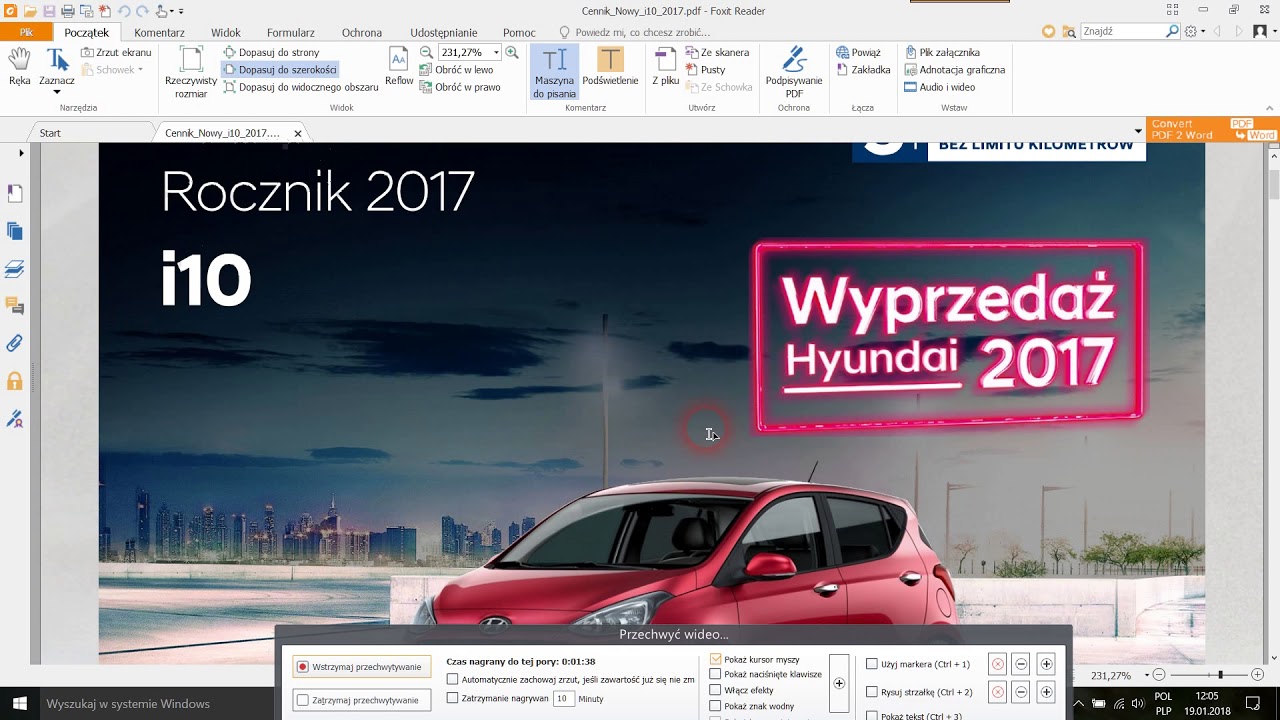
Task: Click Zatrzymaj przechwytywanie stop button
Action: (x=362, y=700)
